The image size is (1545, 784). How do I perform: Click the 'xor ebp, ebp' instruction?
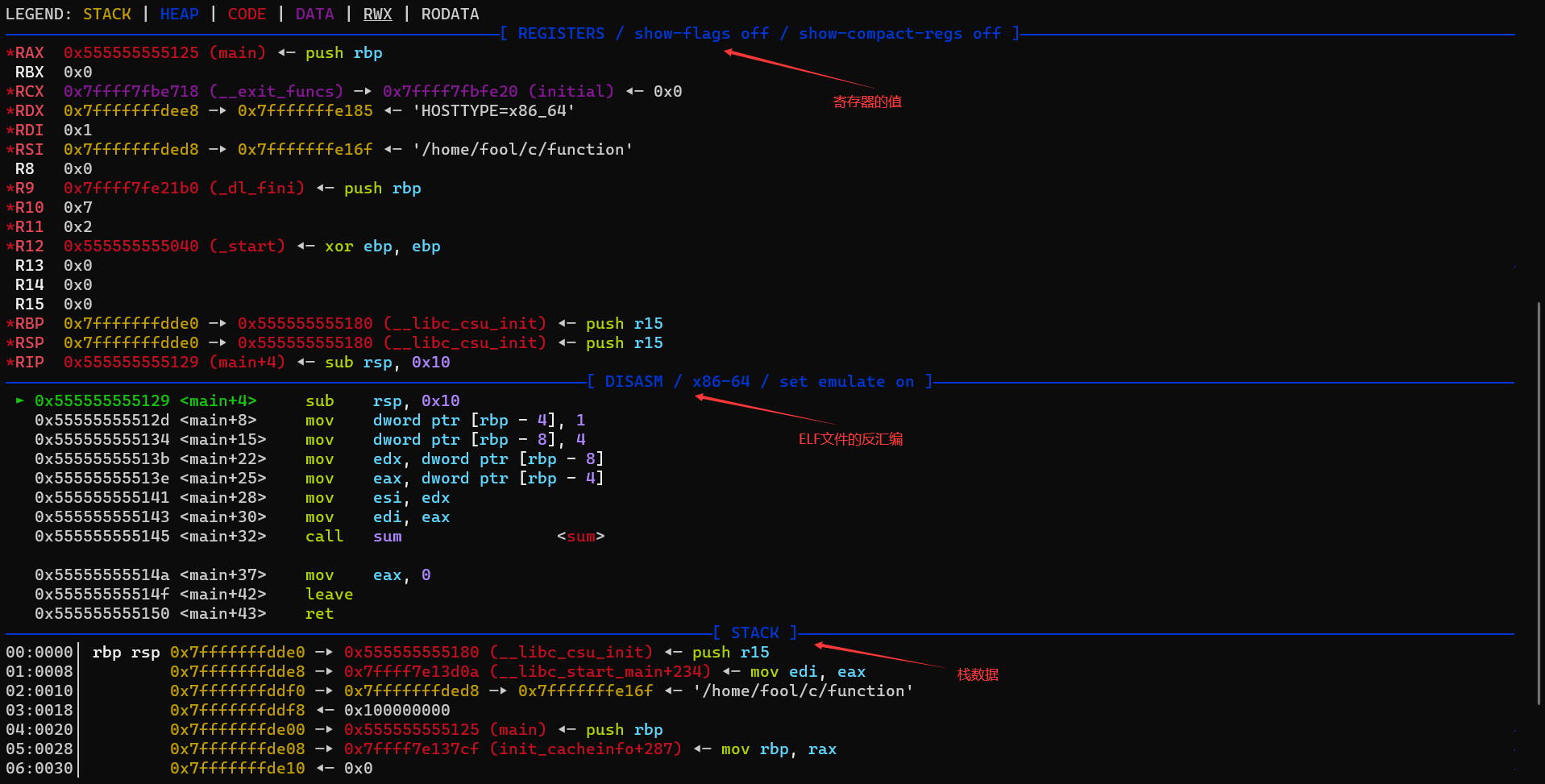pos(382,246)
